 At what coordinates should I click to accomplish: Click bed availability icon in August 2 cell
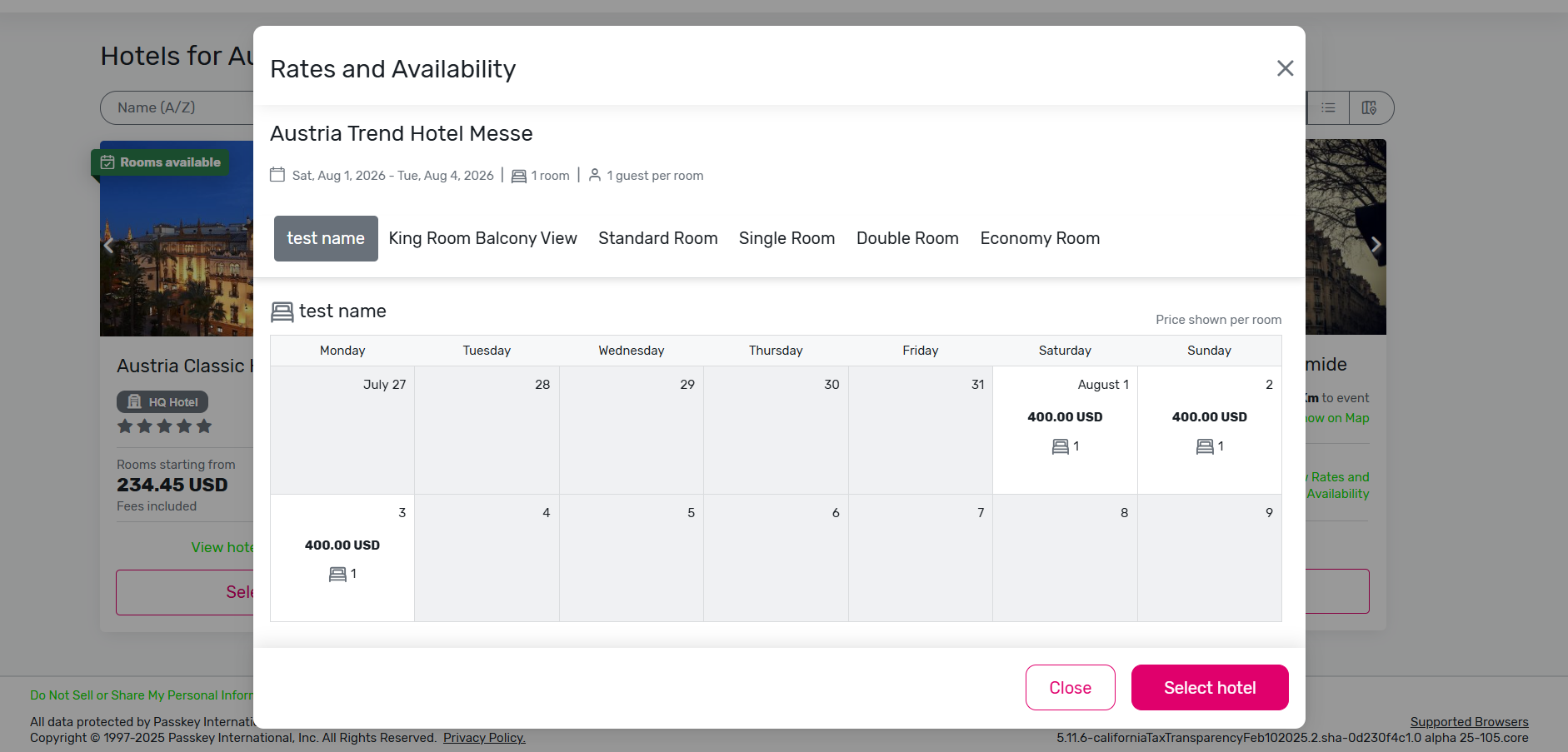click(x=1205, y=446)
